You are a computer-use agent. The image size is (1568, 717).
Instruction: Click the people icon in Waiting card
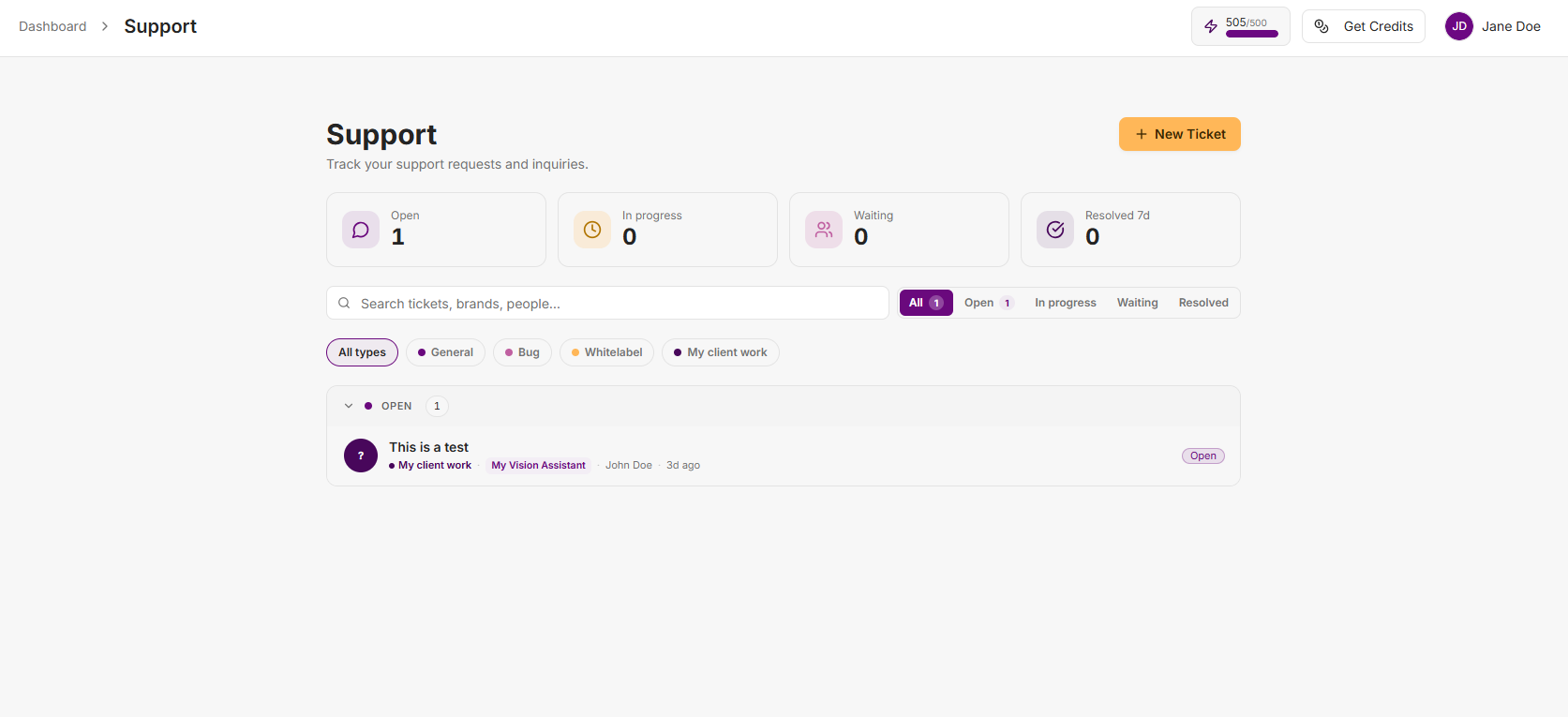click(x=824, y=230)
